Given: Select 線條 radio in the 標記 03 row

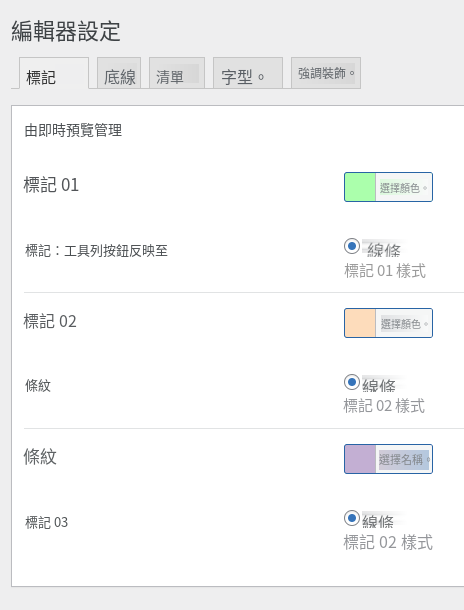Looking at the screenshot, I should click(352, 519).
